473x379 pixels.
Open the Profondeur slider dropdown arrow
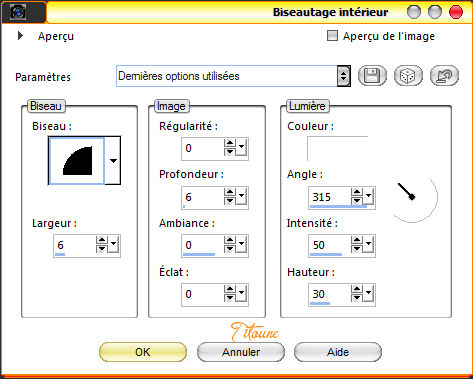click(x=241, y=197)
